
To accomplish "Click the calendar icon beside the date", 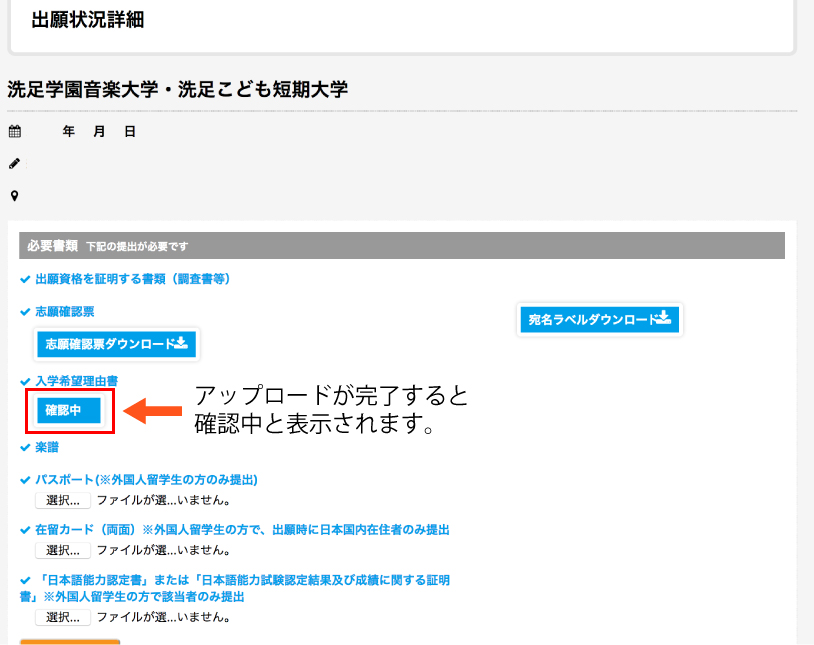I will click(15, 131).
